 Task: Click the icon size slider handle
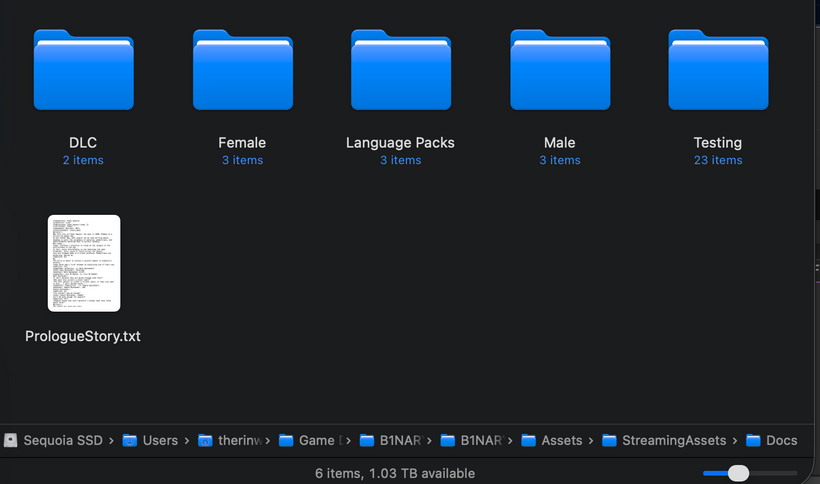pyautogui.click(x=738, y=473)
